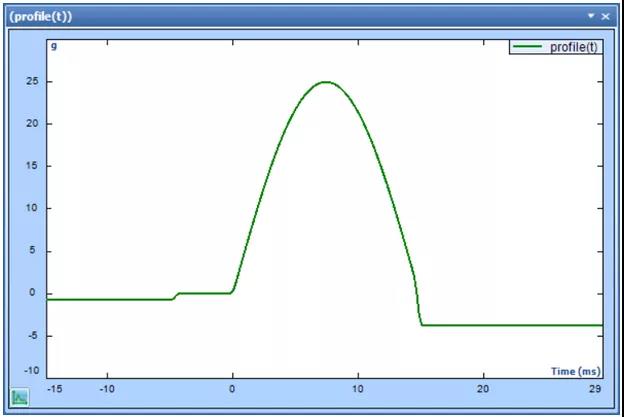Click the profile(t) legend label

pyautogui.click(x=575, y=47)
